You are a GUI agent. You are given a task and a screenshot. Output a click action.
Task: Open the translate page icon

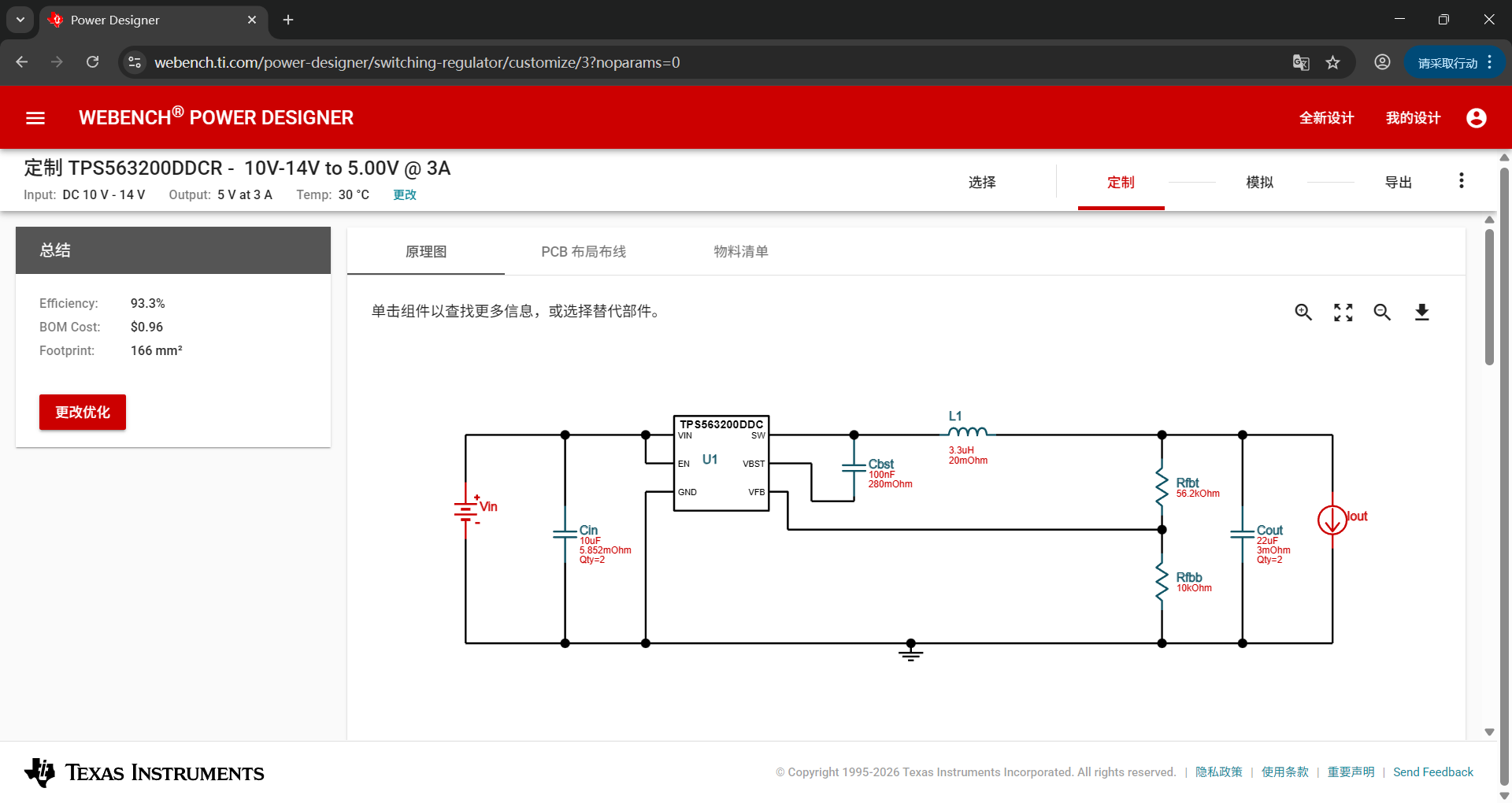coord(1301,62)
